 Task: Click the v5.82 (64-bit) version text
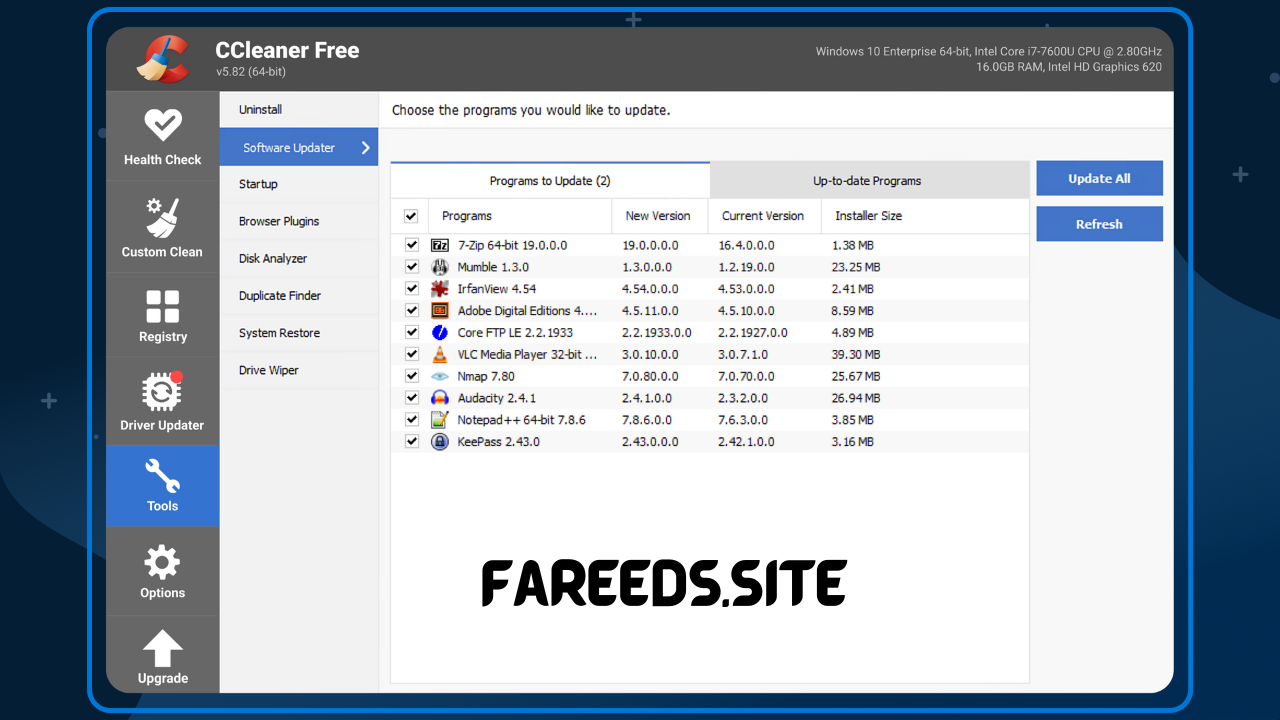tap(251, 72)
